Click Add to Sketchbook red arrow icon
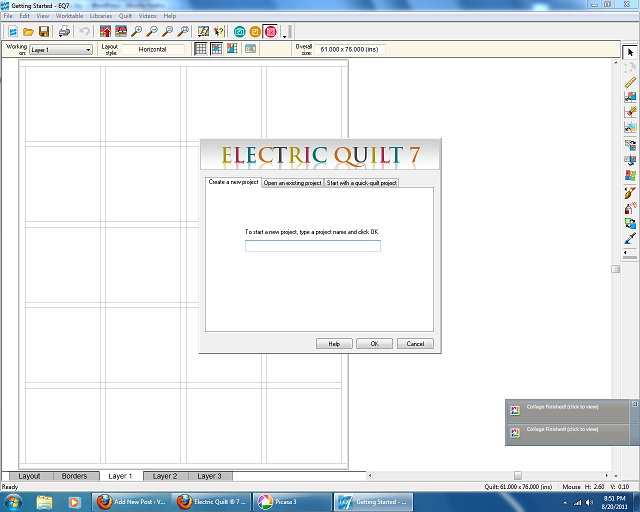Image resolution: width=640 pixels, height=512 pixels. tap(105, 31)
